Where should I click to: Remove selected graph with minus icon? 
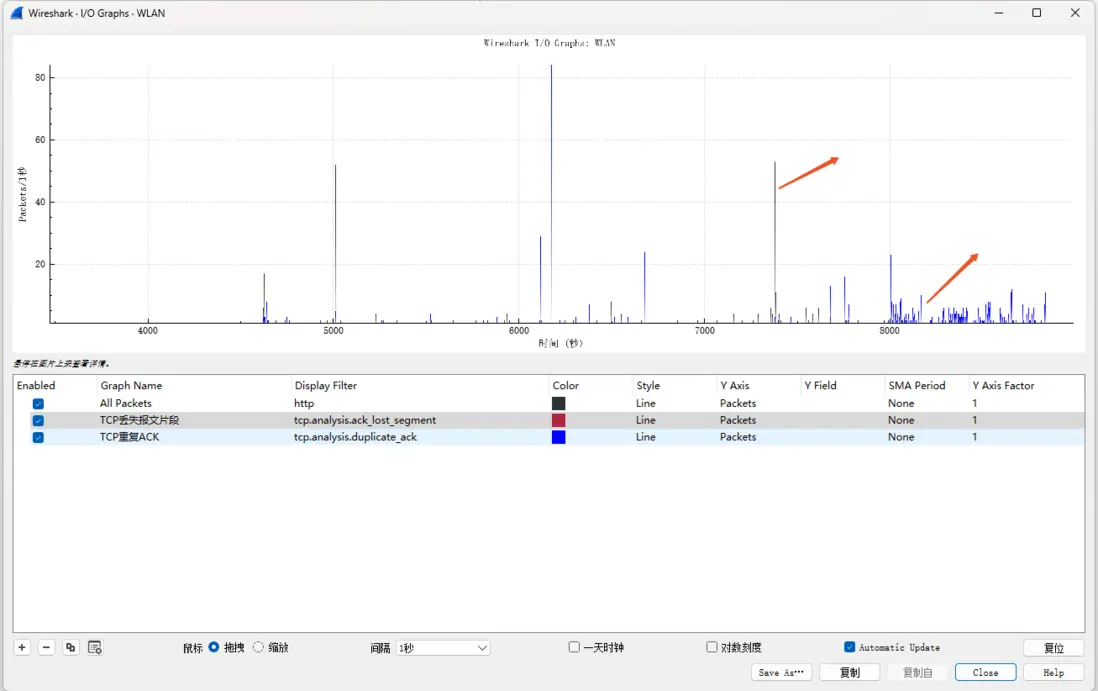click(x=46, y=648)
